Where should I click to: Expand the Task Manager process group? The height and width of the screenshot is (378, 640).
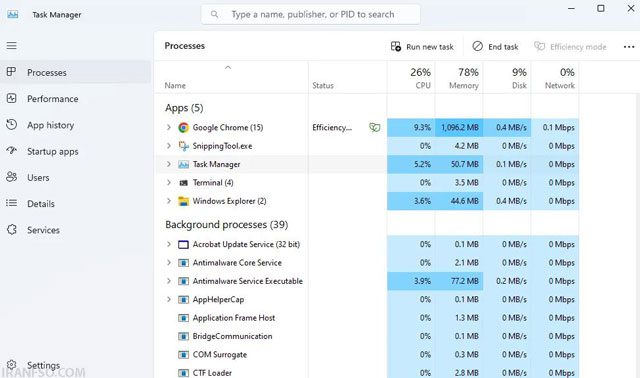[169, 164]
